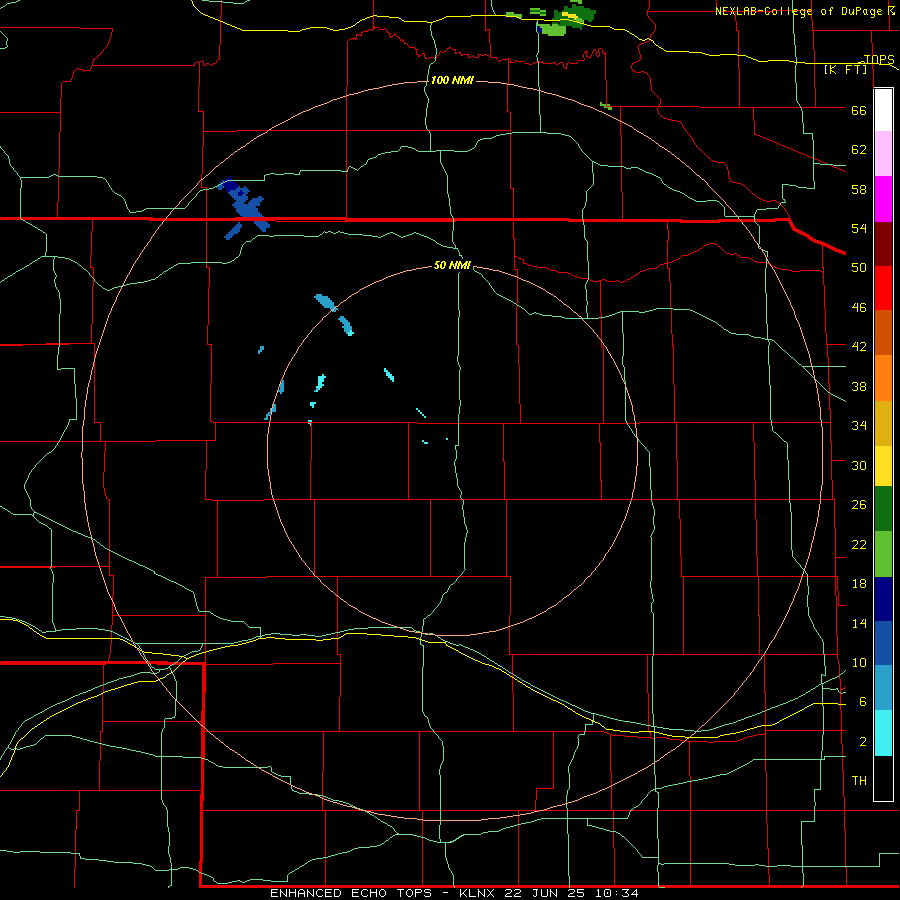The height and width of the screenshot is (900, 900).
Task: Click the 50 NMI range ring label
Action: click(452, 265)
